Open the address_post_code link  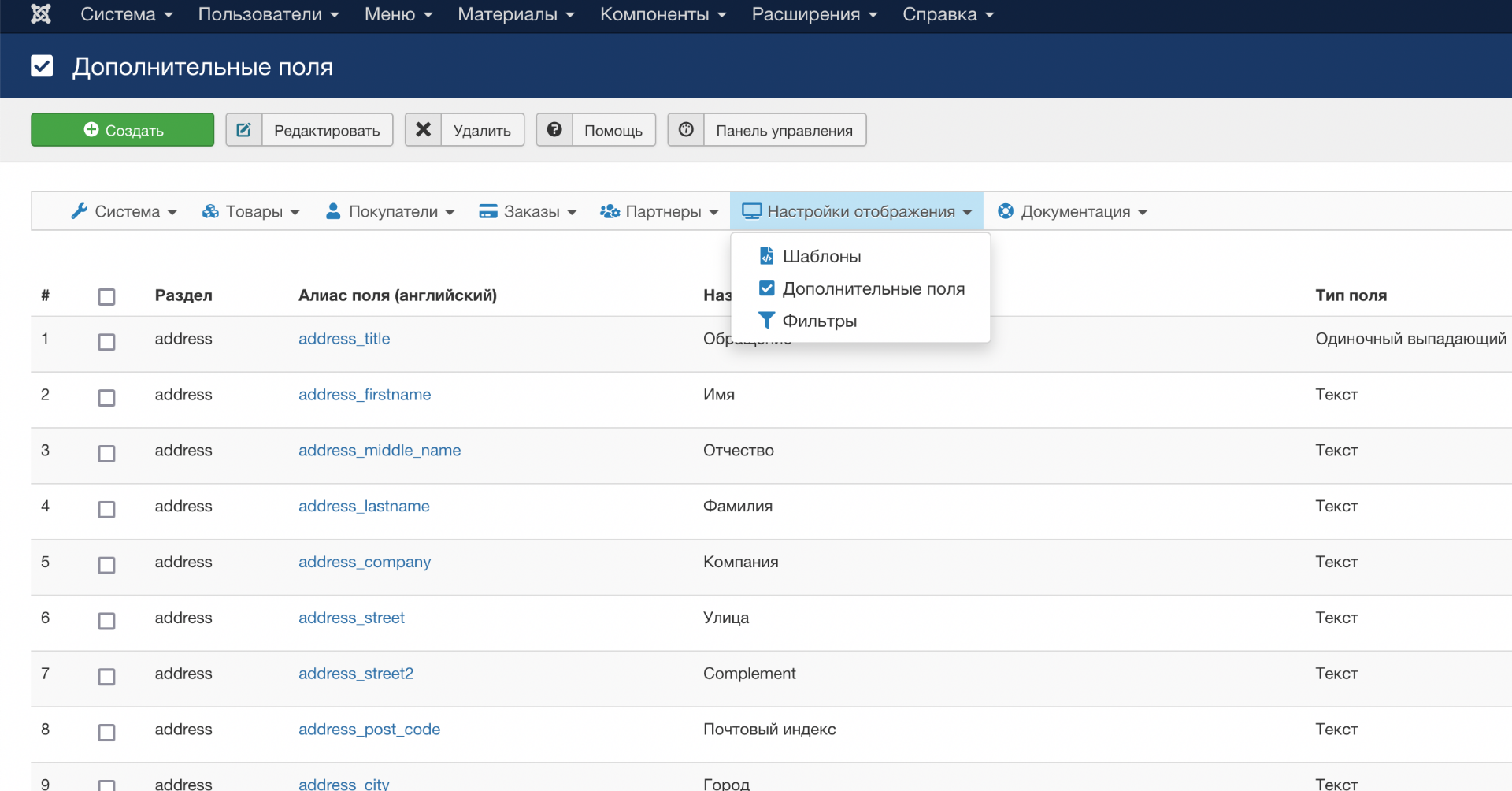point(369,730)
